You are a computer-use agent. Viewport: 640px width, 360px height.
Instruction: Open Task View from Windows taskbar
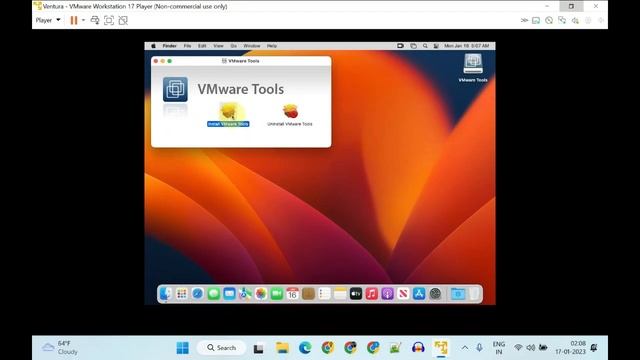(258, 348)
